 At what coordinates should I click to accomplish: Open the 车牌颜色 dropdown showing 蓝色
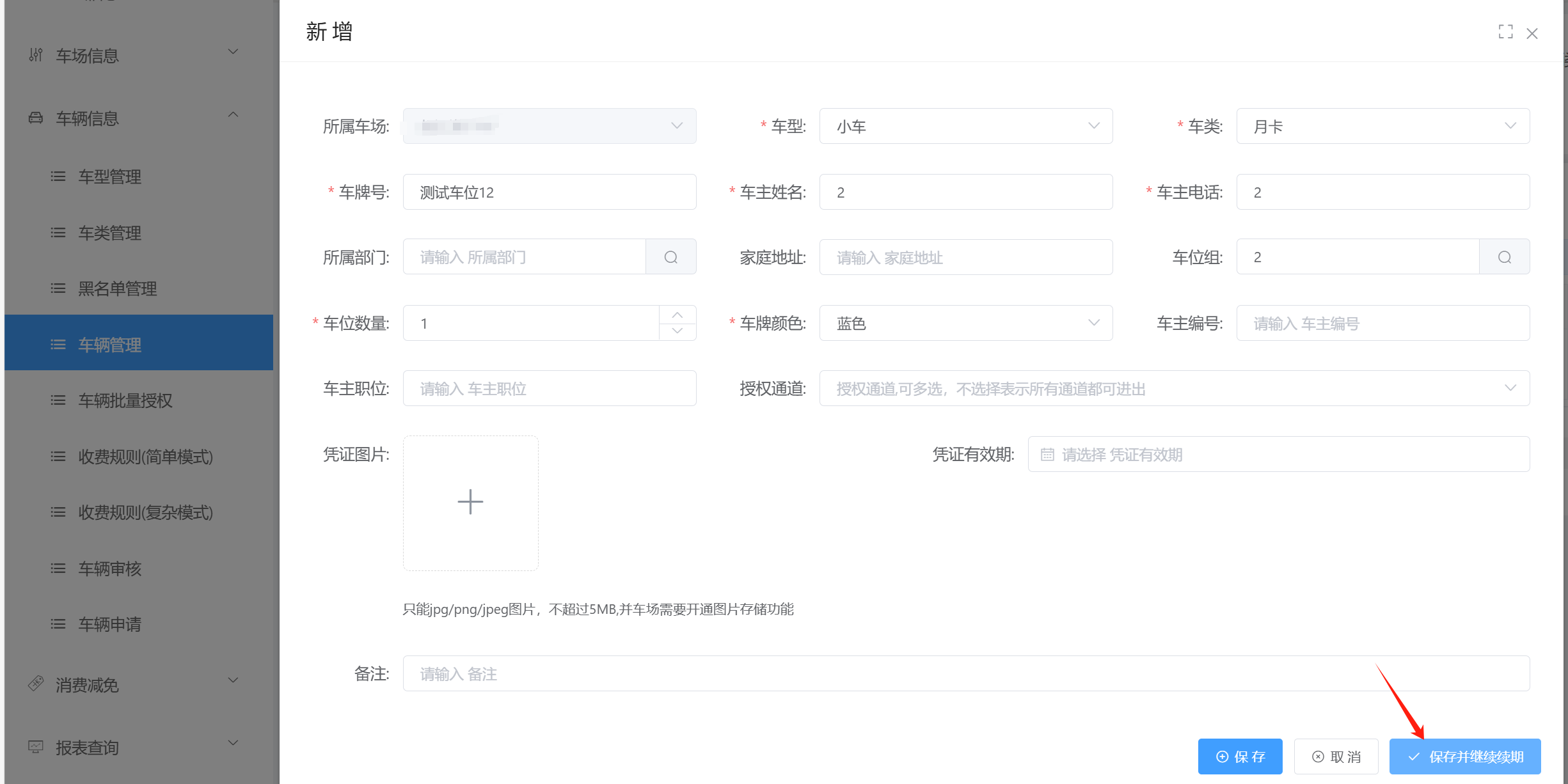[965, 323]
